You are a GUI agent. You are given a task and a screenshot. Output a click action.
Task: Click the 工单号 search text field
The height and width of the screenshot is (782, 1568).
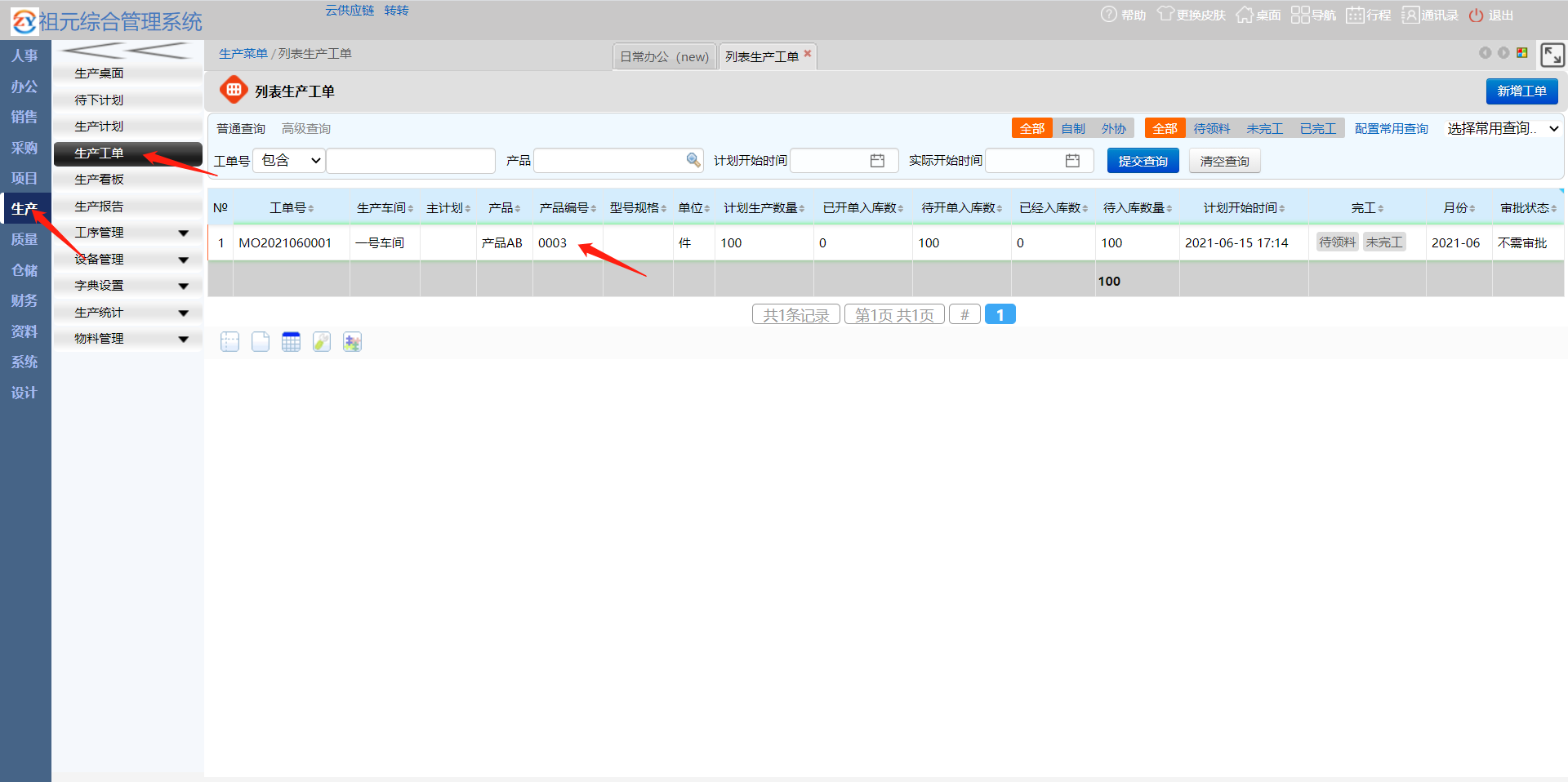411,161
